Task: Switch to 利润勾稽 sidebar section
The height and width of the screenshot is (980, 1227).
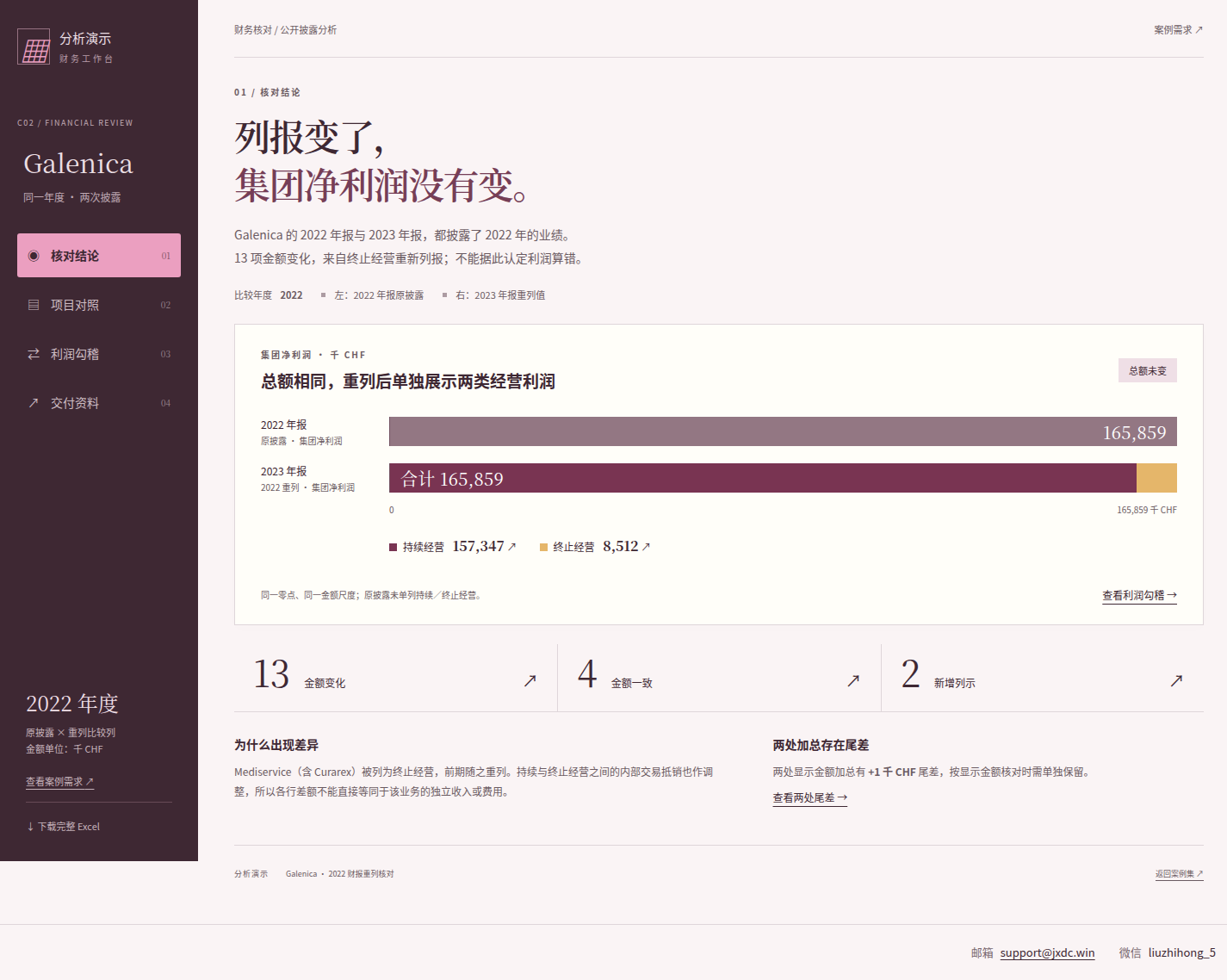Action: tap(99, 354)
